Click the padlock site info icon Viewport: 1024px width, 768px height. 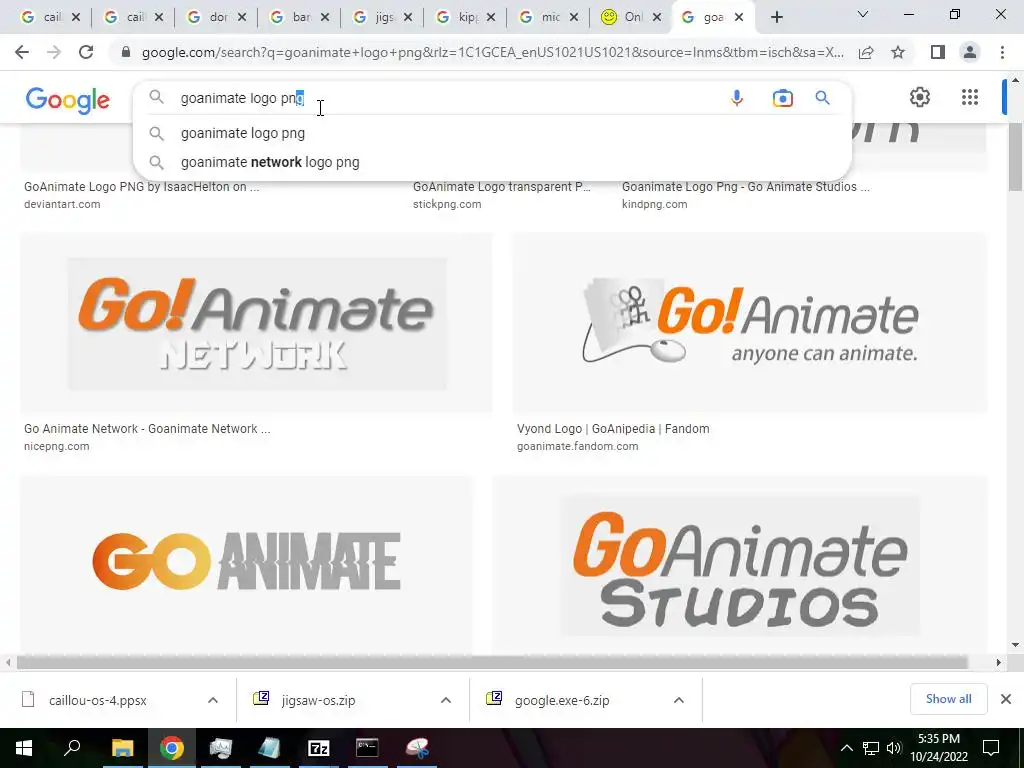point(126,52)
